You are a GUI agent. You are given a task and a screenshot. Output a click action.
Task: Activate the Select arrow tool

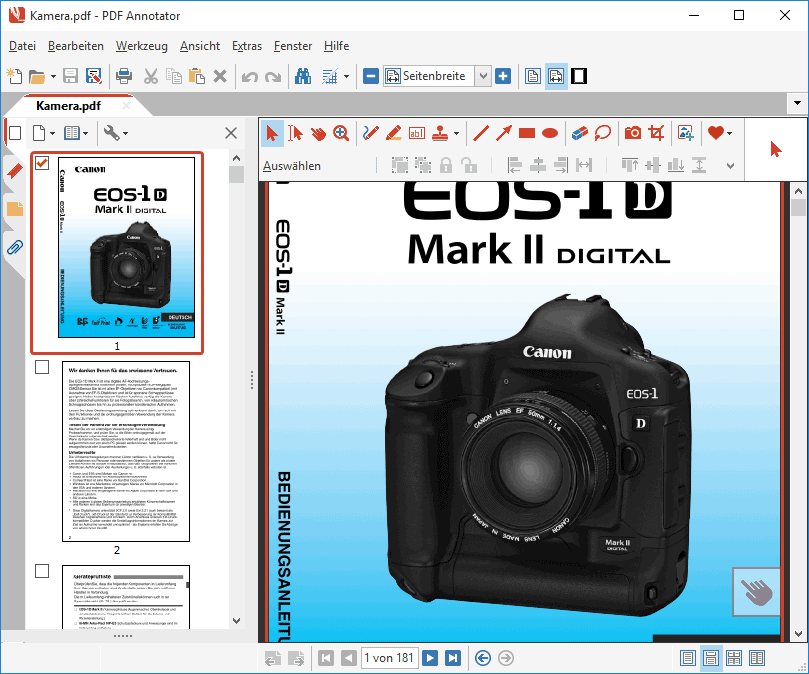(x=272, y=133)
